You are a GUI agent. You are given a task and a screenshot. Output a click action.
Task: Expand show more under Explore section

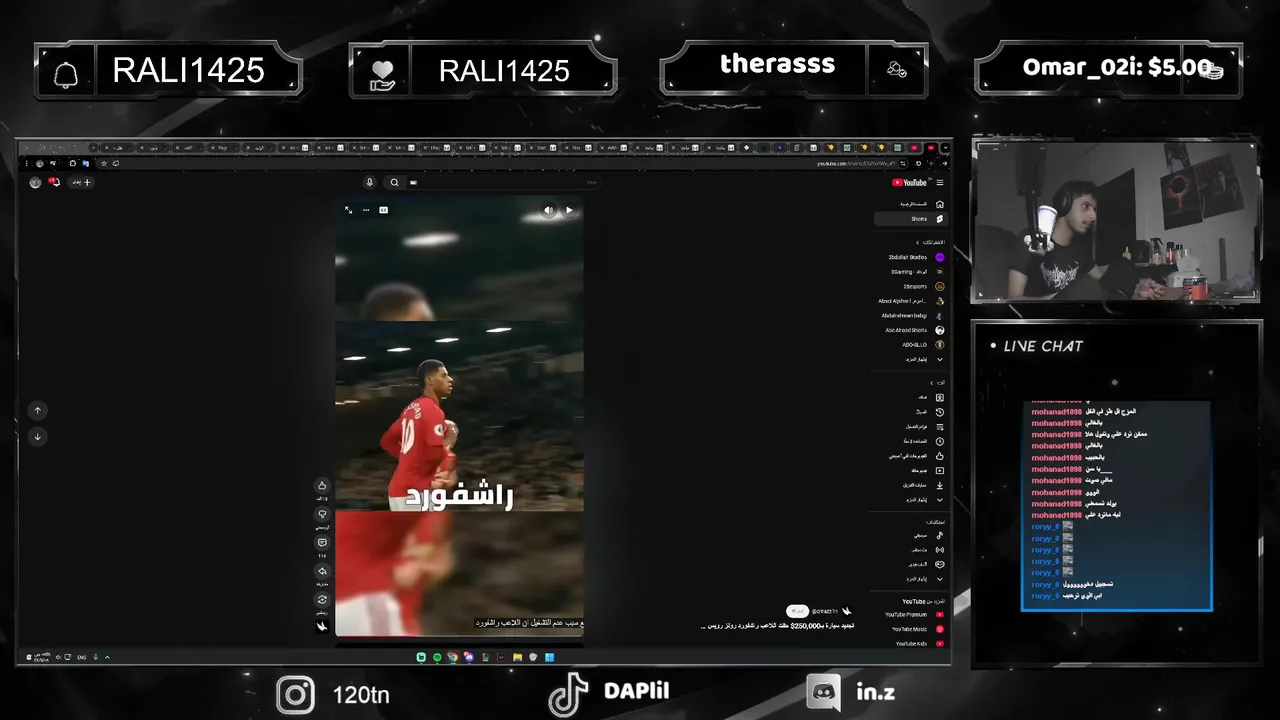910,579
